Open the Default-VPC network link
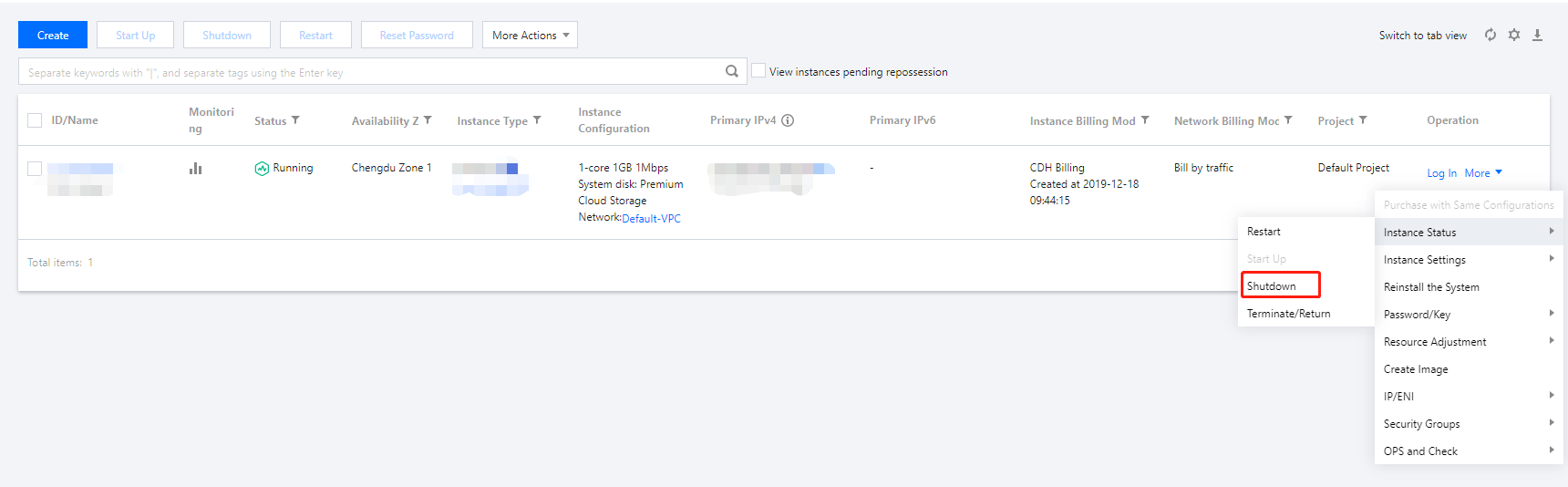This screenshot has height=487, width=1568. pyautogui.click(x=651, y=219)
